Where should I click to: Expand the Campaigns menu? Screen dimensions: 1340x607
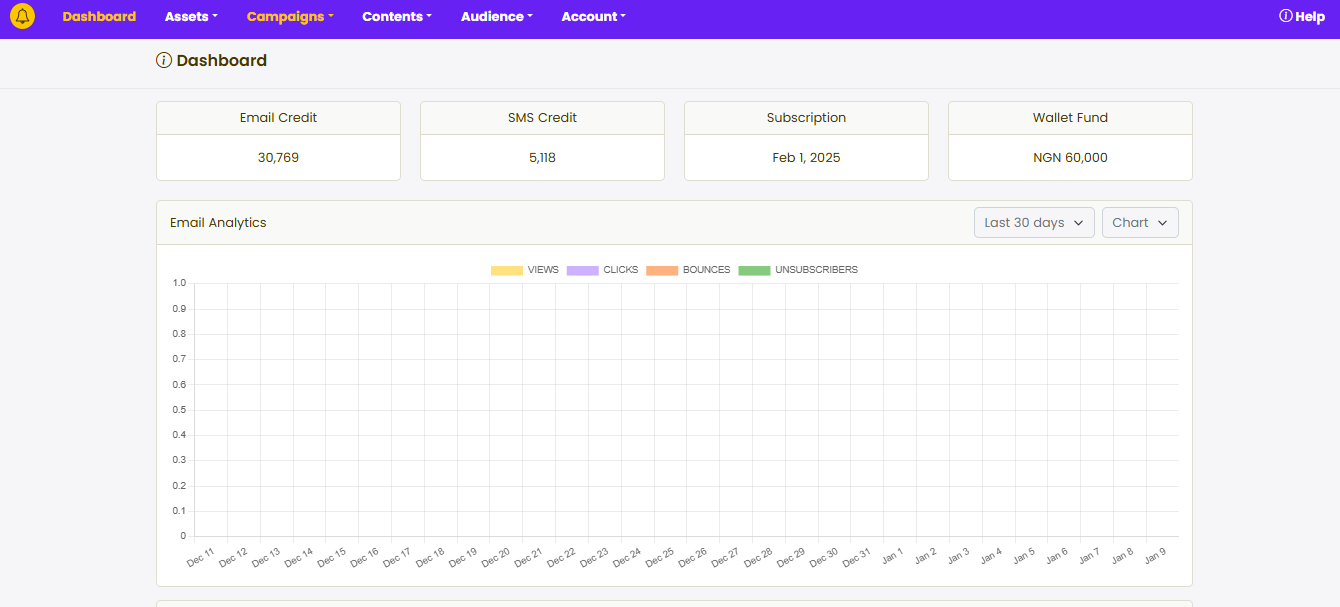tap(289, 16)
